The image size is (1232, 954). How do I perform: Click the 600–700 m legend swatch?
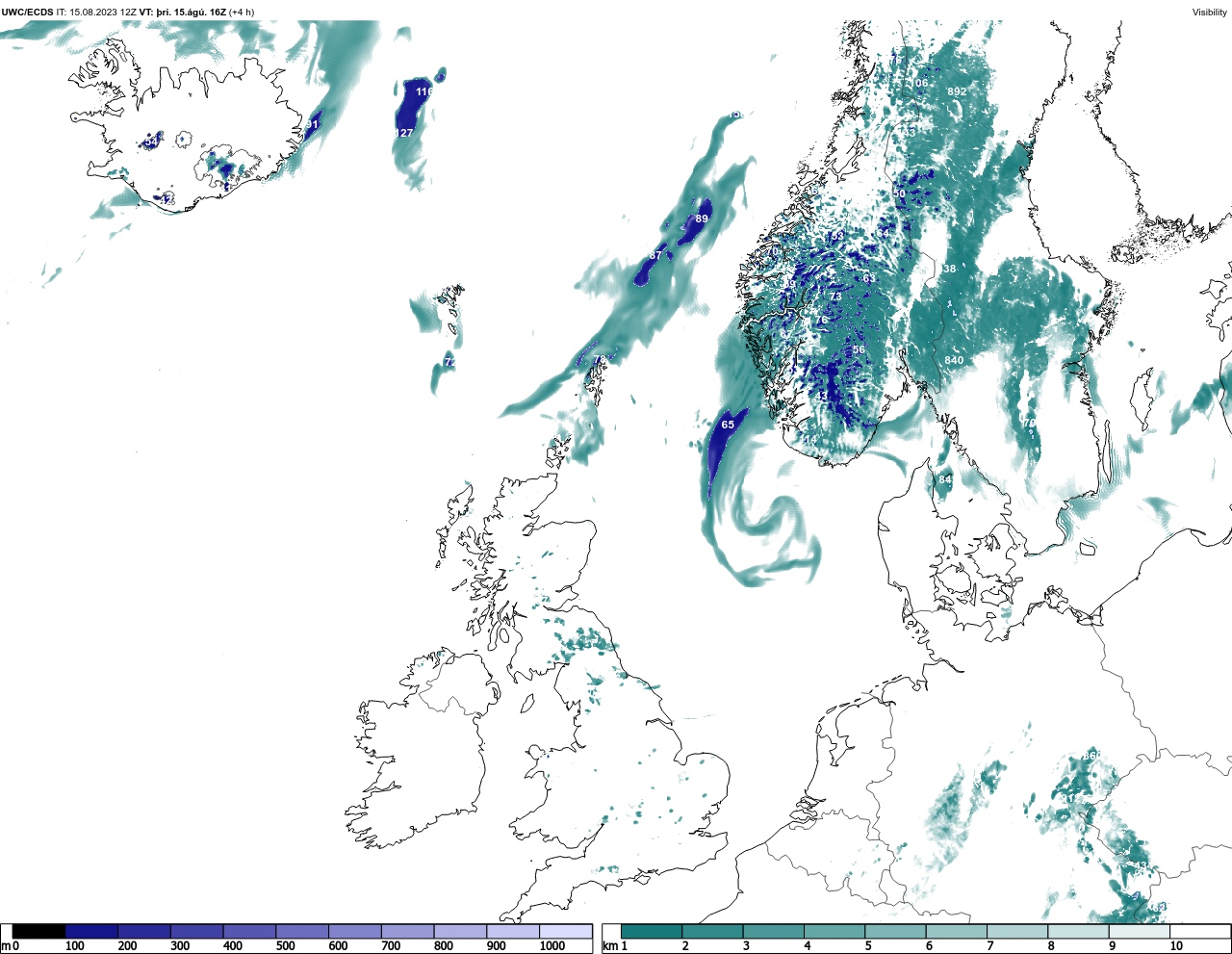point(354,932)
